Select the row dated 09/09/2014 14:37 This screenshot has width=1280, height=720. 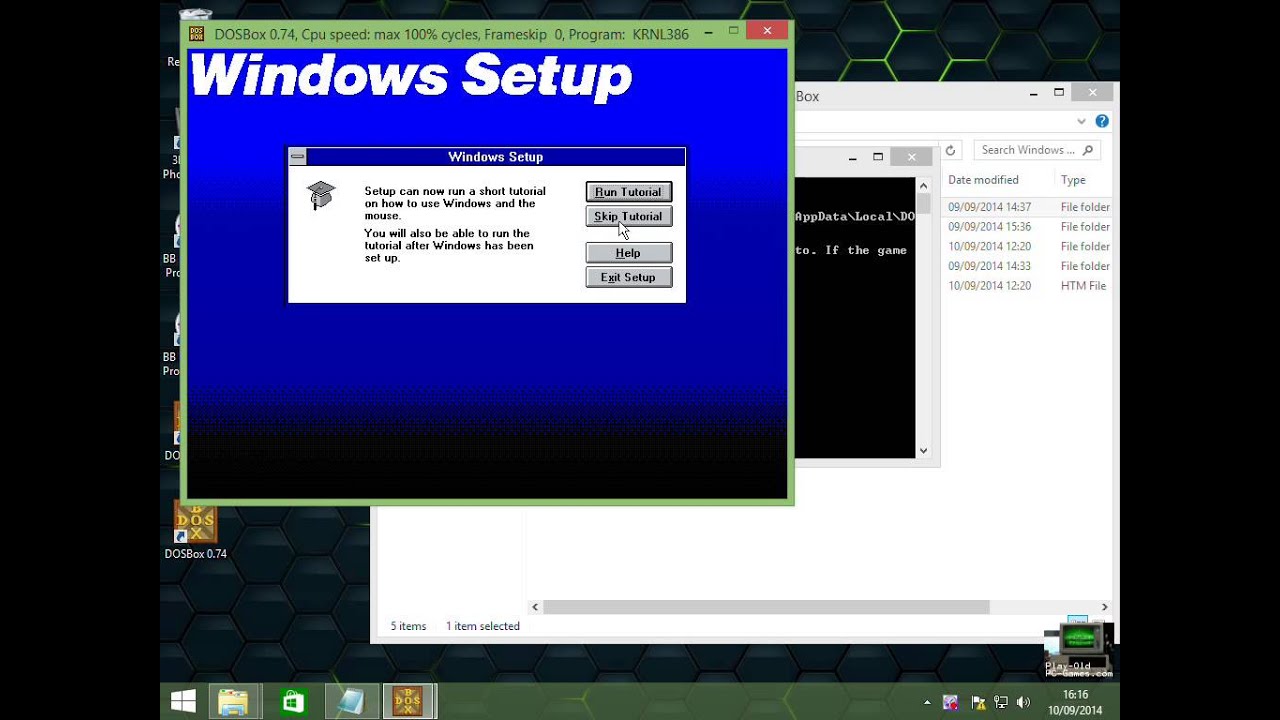pos(1029,207)
